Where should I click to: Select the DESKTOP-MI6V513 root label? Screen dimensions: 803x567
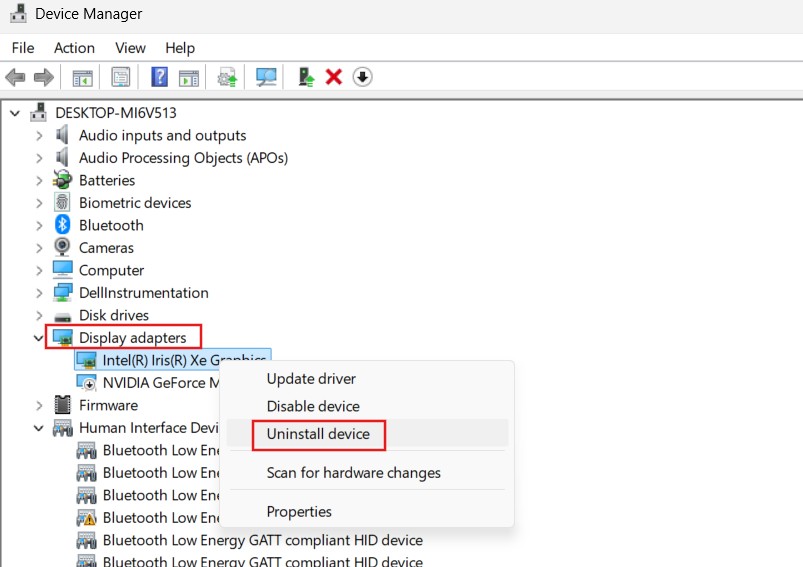click(116, 112)
